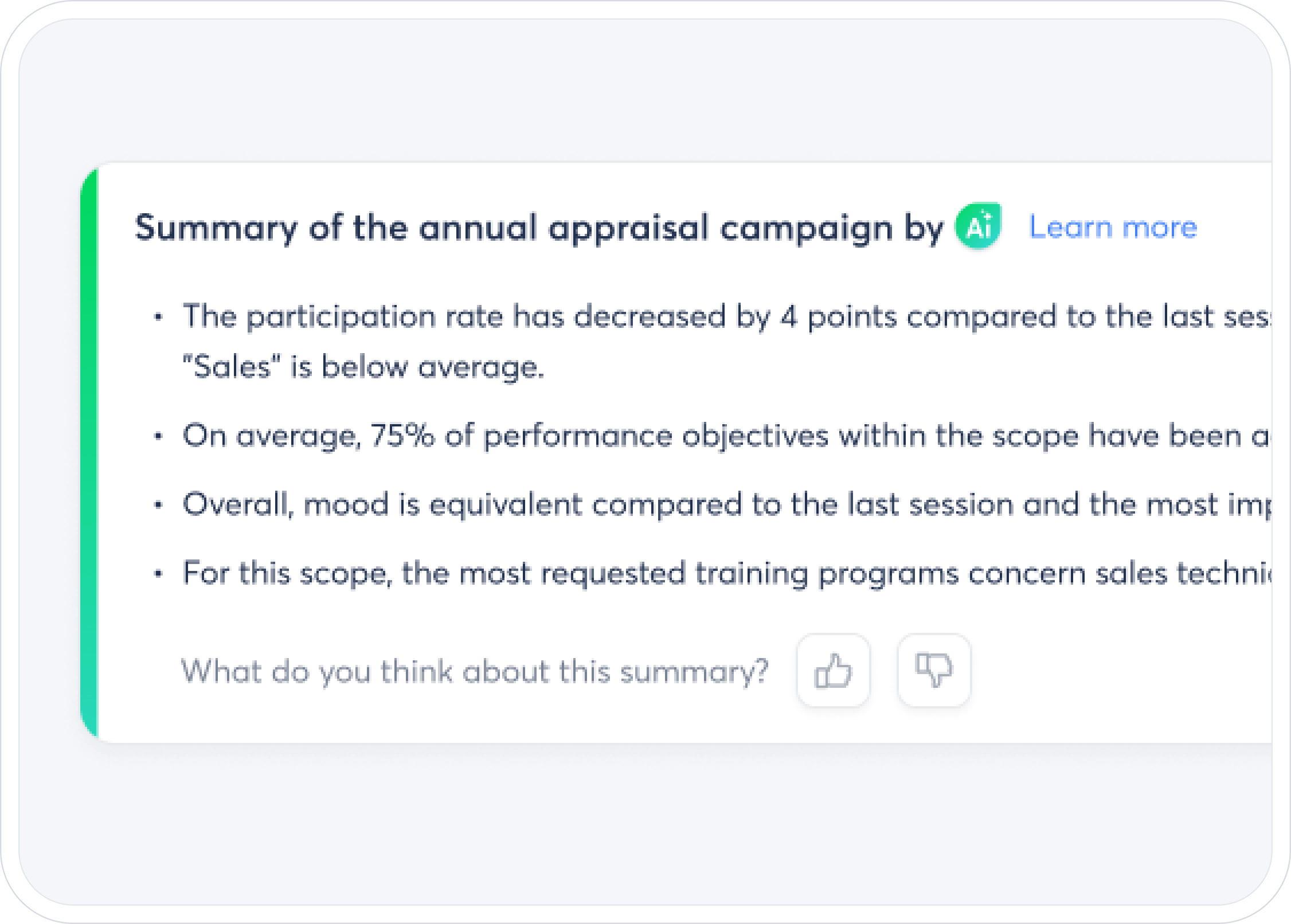Click the bullet dot before 'For this scope'
1291x924 pixels.
coord(159,574)
